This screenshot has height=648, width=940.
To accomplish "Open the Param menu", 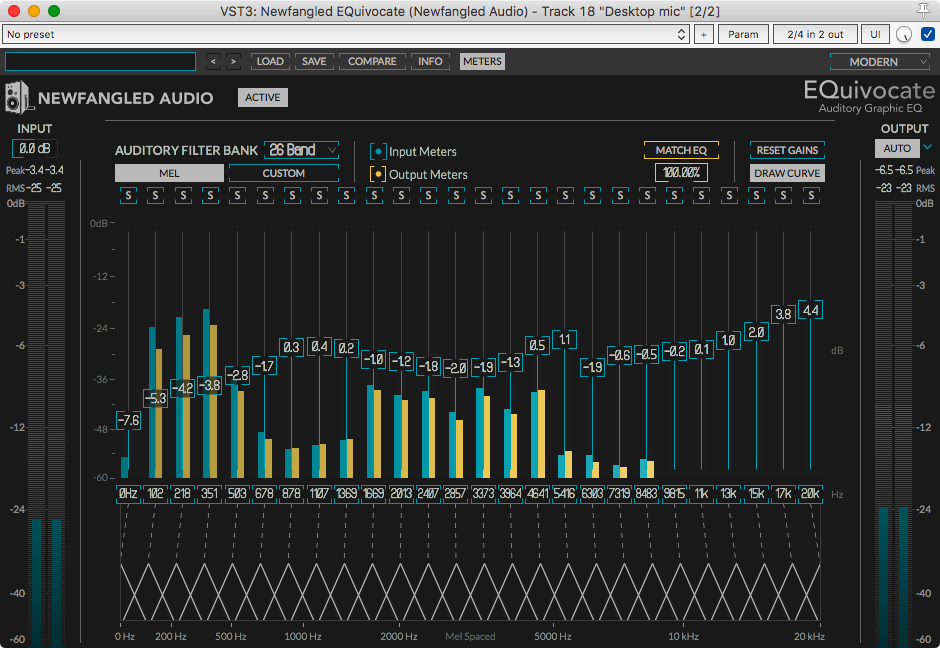I will (743, 34).
